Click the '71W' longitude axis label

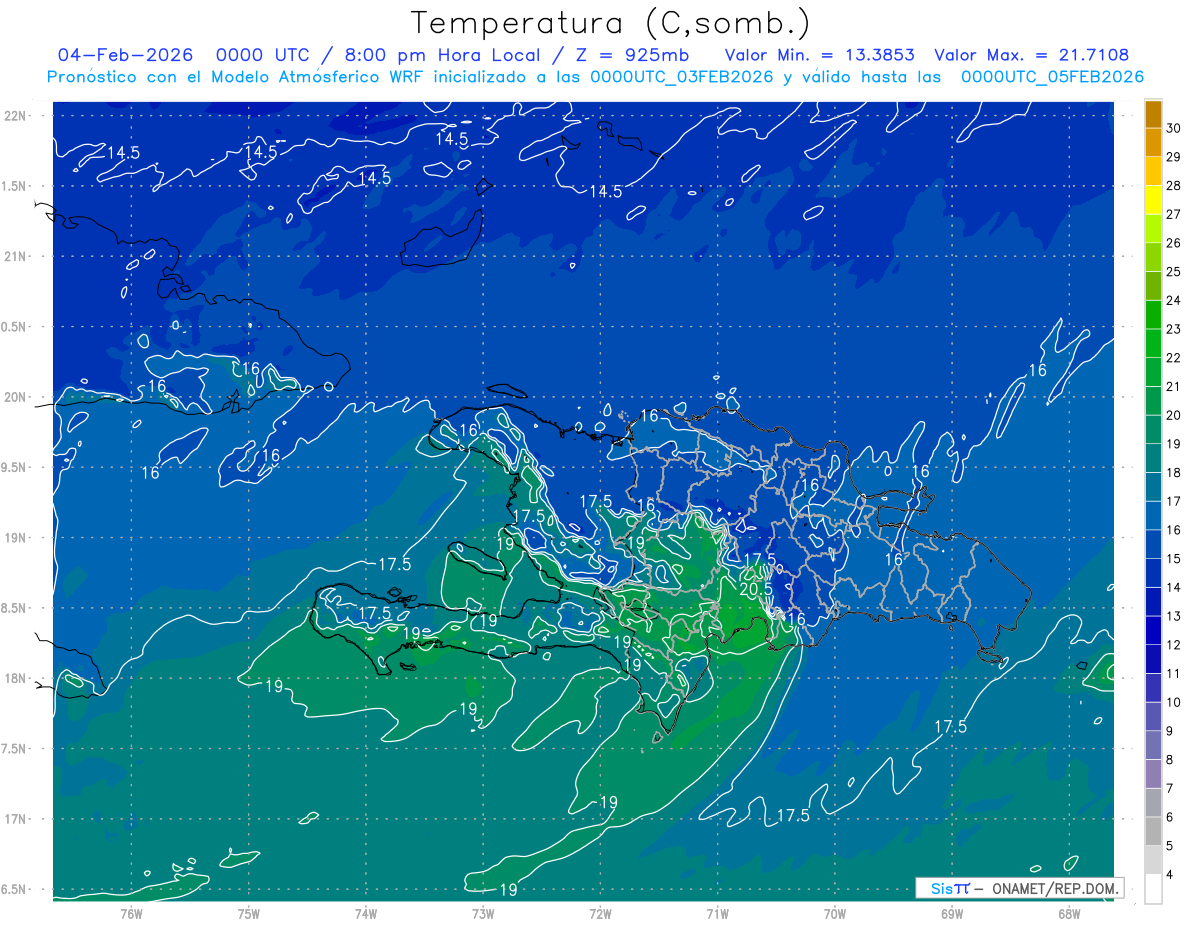click(718, 913)
